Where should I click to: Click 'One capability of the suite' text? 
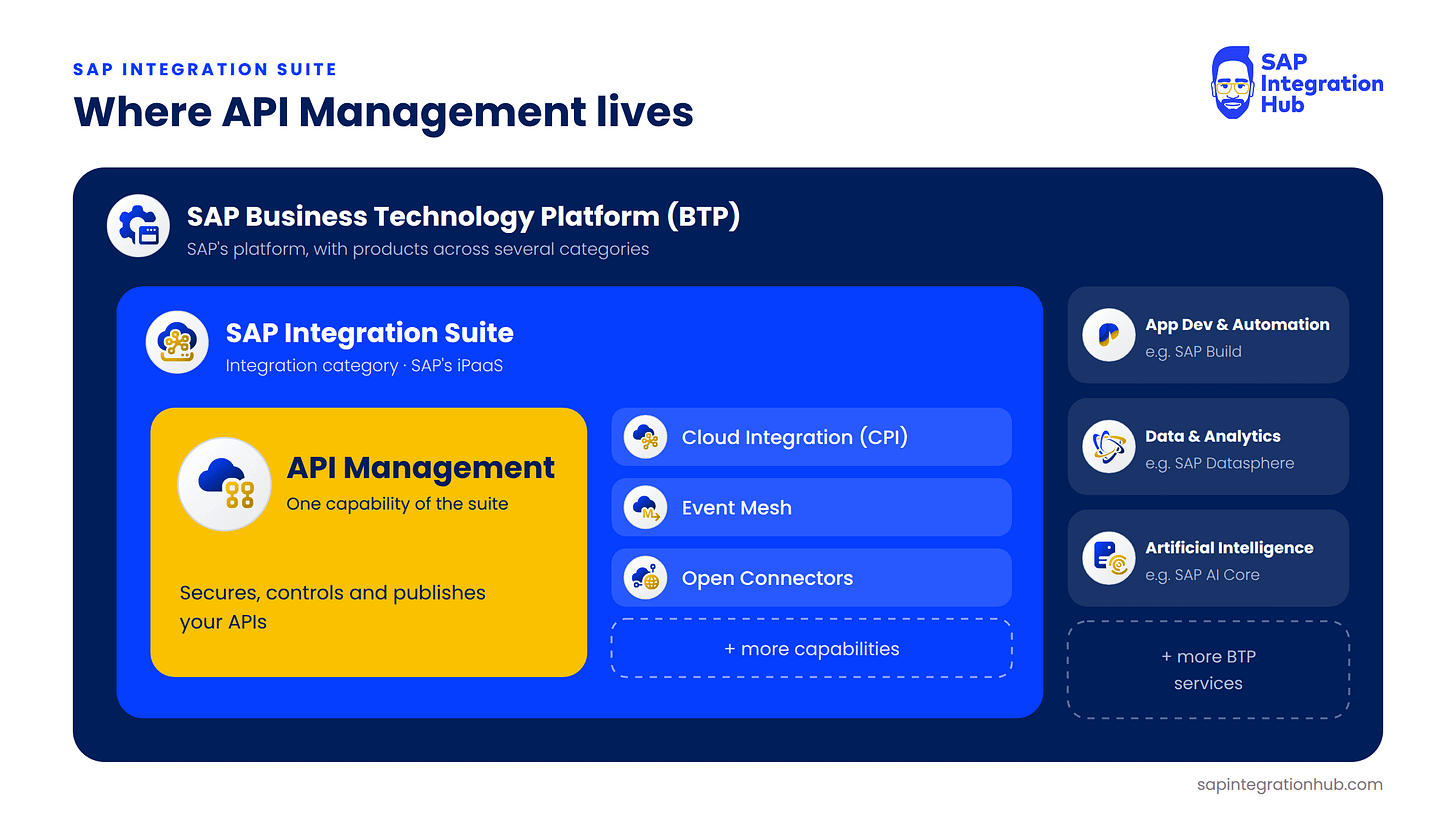pyautogui.click(x=397, y=504)
